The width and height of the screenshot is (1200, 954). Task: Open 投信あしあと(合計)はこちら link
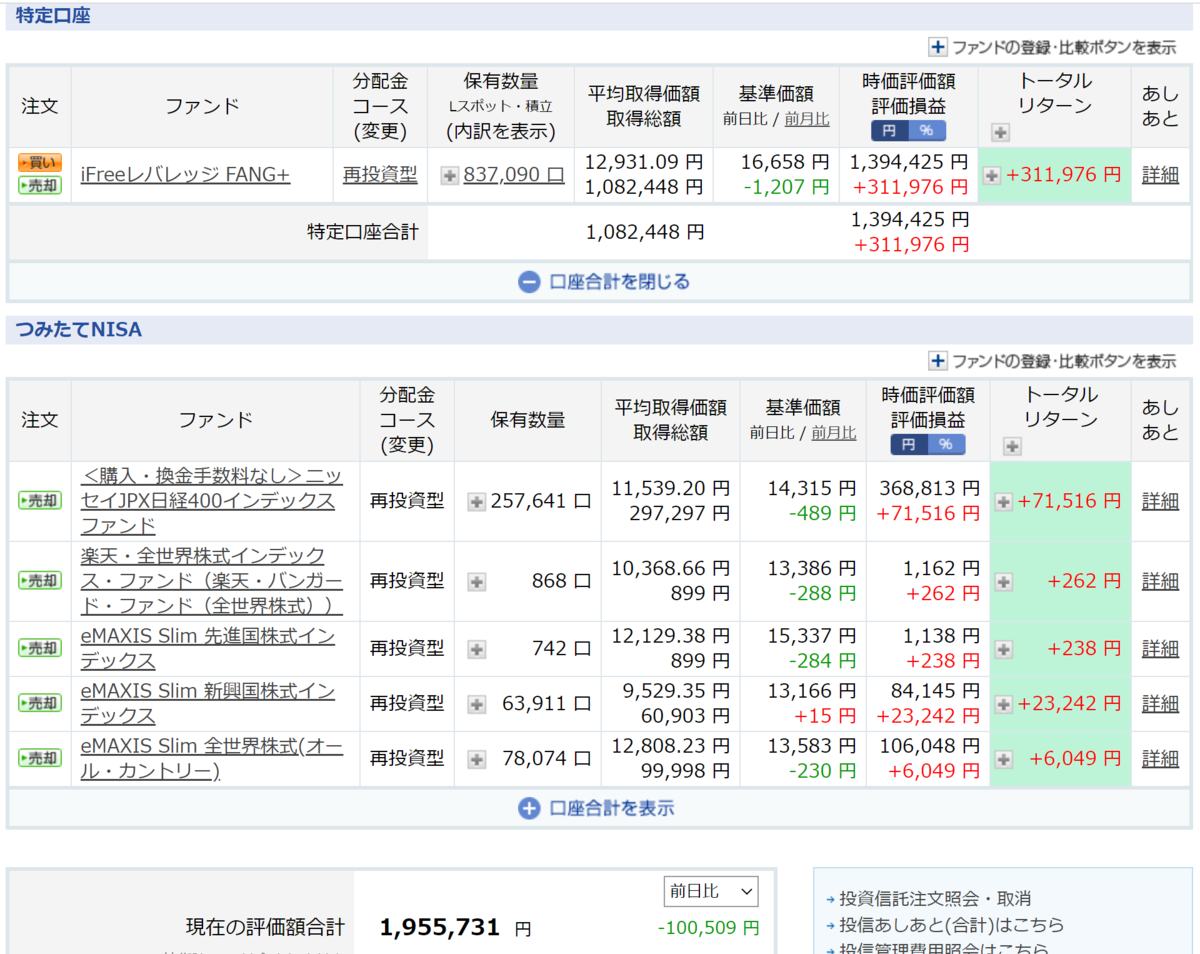tap(952, 924)
